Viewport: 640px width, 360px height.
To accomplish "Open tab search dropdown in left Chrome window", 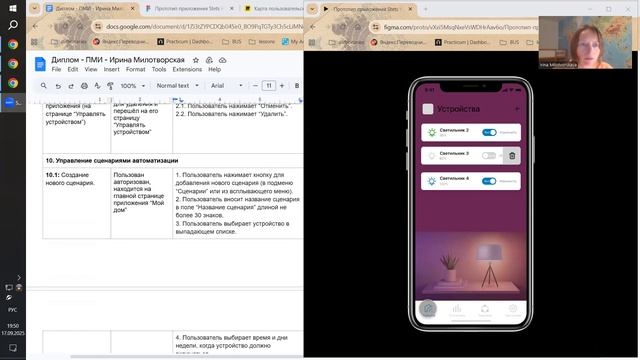I will coord(35,9).
